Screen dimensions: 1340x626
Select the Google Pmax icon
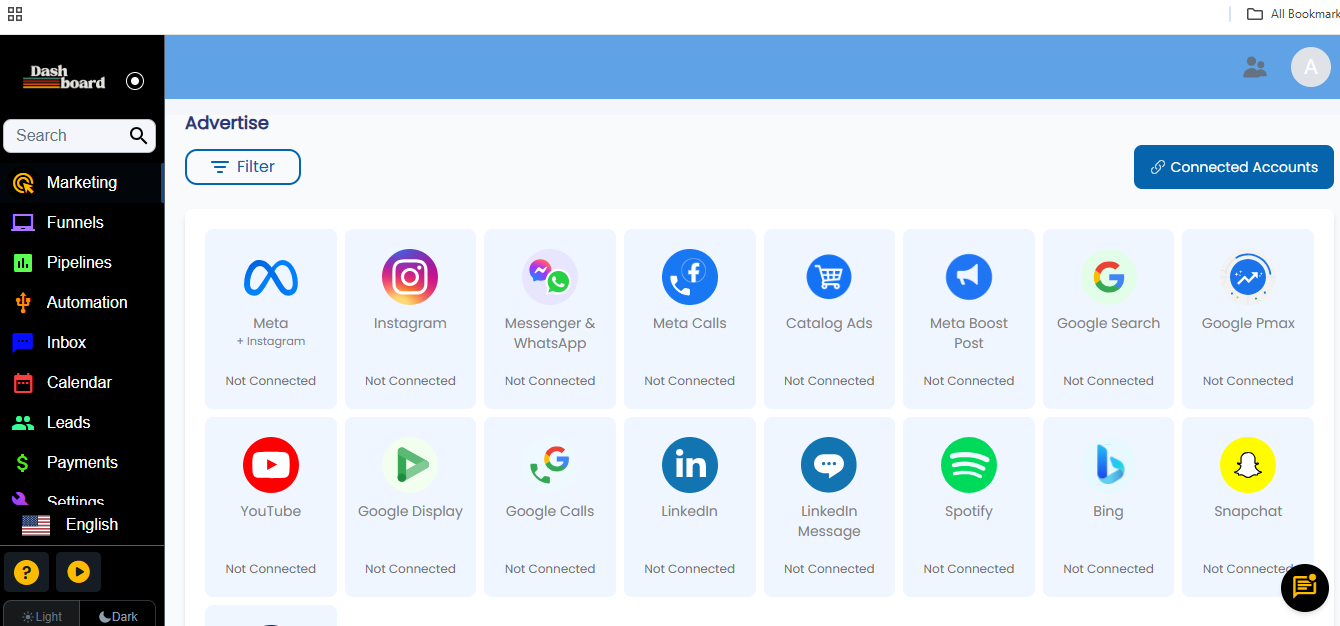pyautogui.click(x=1248, y=277)
